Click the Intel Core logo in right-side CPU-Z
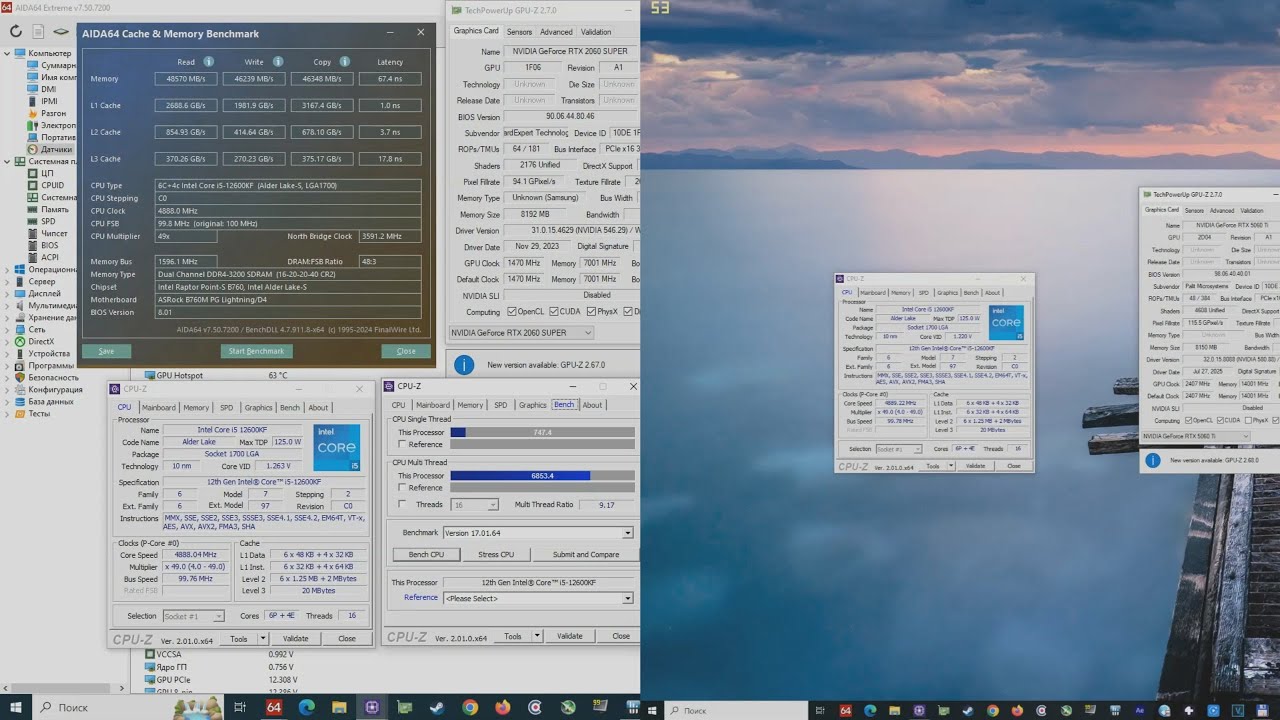 tap(1006, 322)
